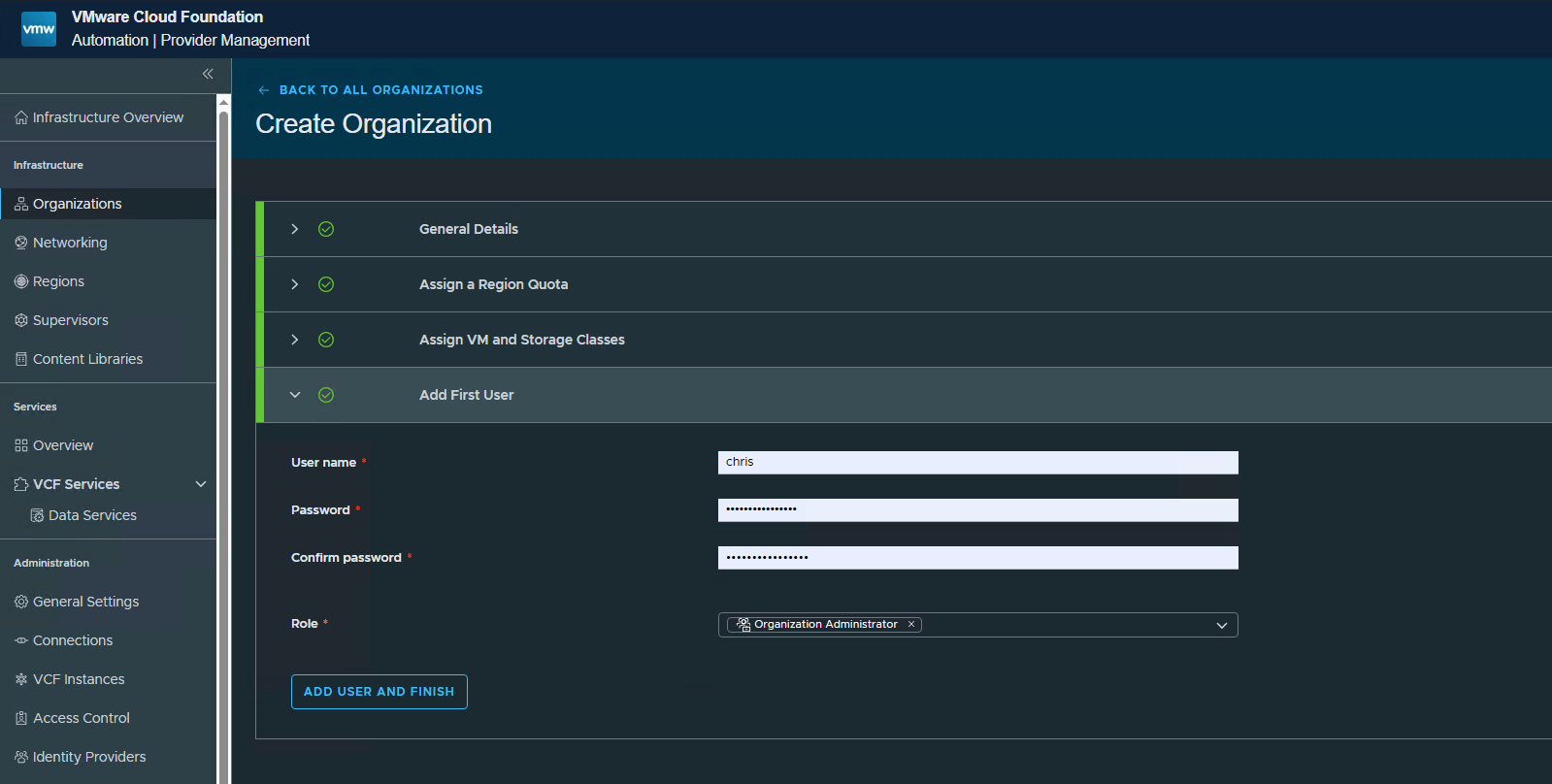This screenshot has height=784, width=1552.
Task: Click the Access Control badge icon
Action: [21, 718]
